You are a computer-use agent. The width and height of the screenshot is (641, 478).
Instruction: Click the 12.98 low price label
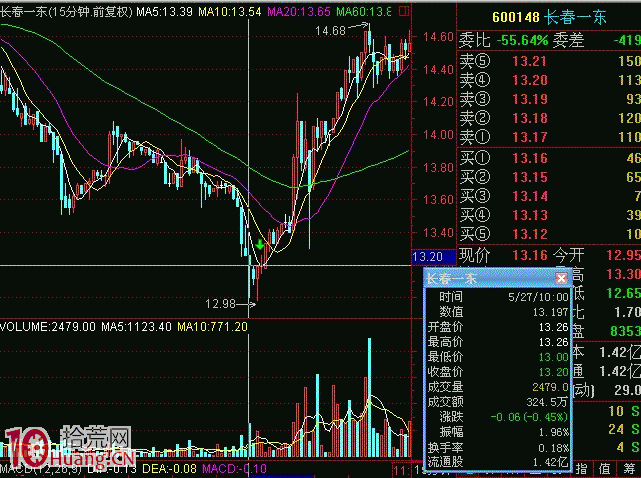pyautogui.click(x=220, y=304)
